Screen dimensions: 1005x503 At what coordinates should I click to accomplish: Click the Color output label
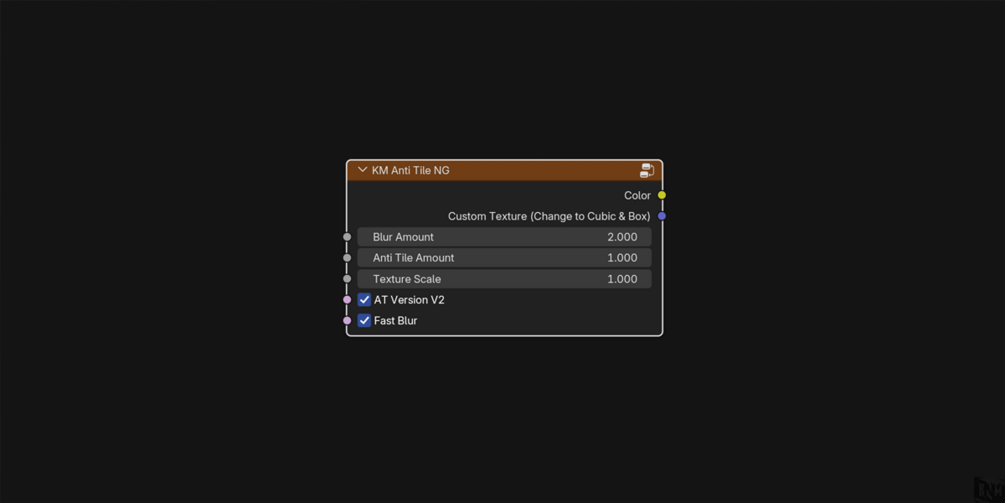point(637,195)
